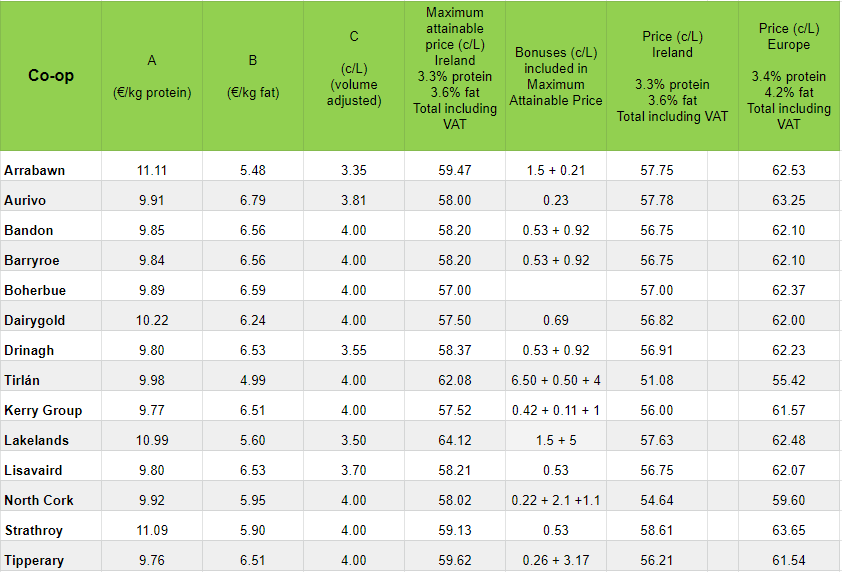Viewport: 842px width, 572px height.
Task: Select the Strathroy co-op name
Action: click(x=34, y=531)
